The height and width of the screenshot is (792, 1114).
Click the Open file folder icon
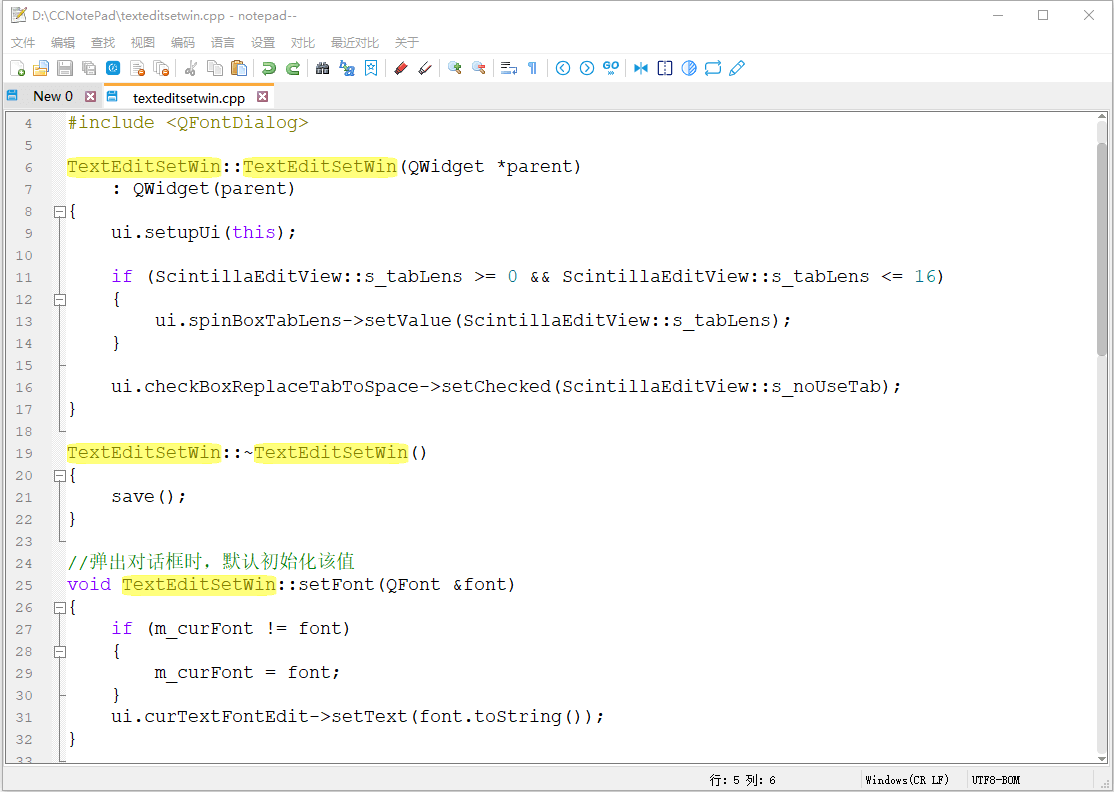[x=41, y=68]
